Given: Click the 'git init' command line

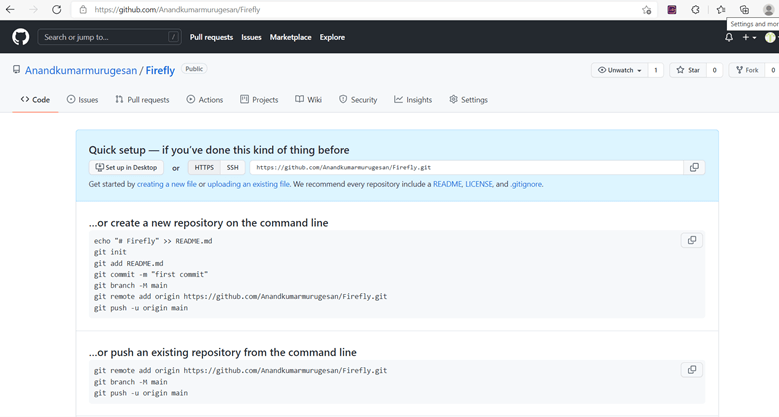Looking at the screenshot, I should point(110,252).
